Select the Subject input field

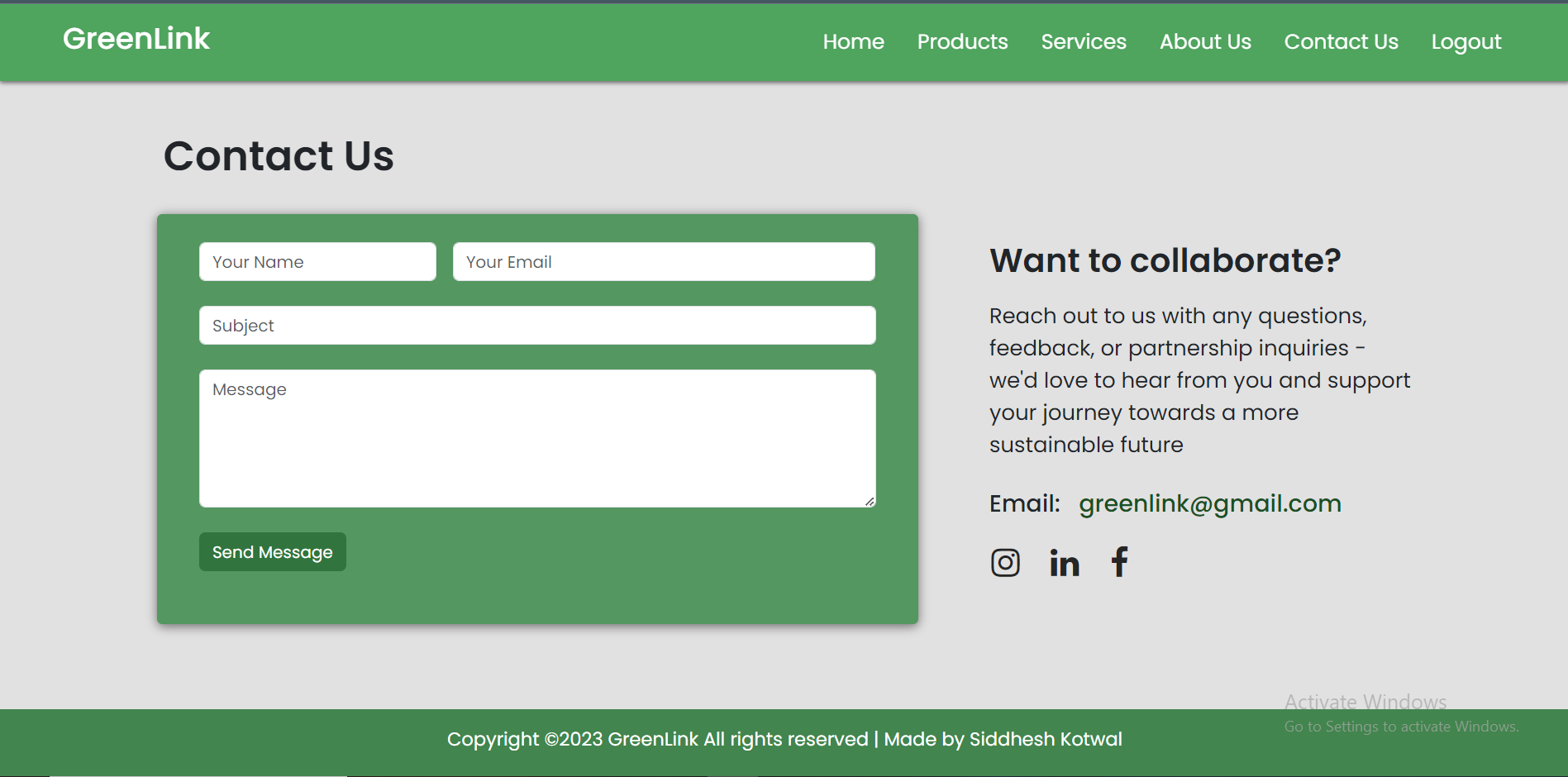(x=536, y=325)
